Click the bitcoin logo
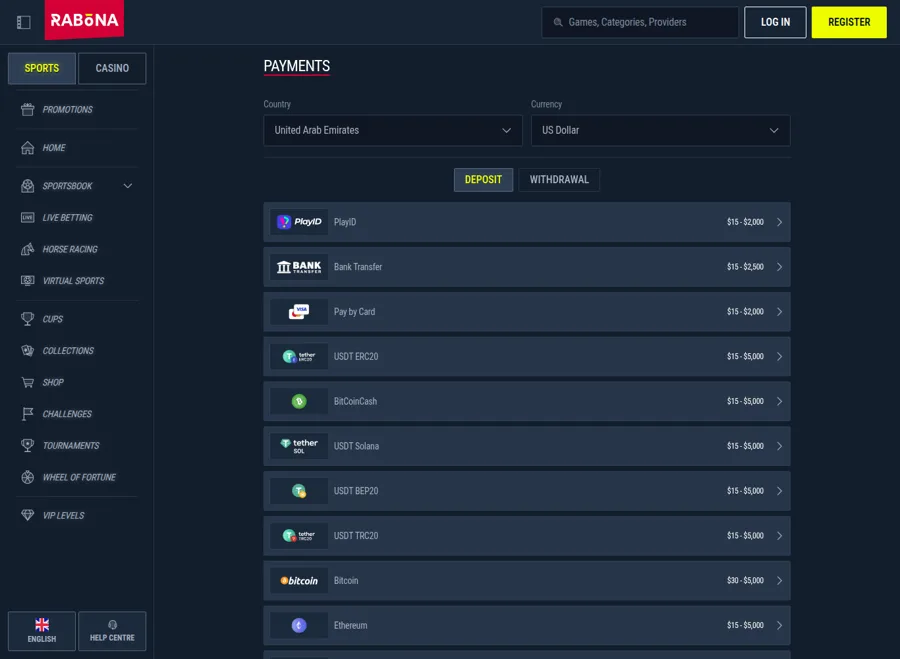The image size is (900, 659). pos(299,580)
